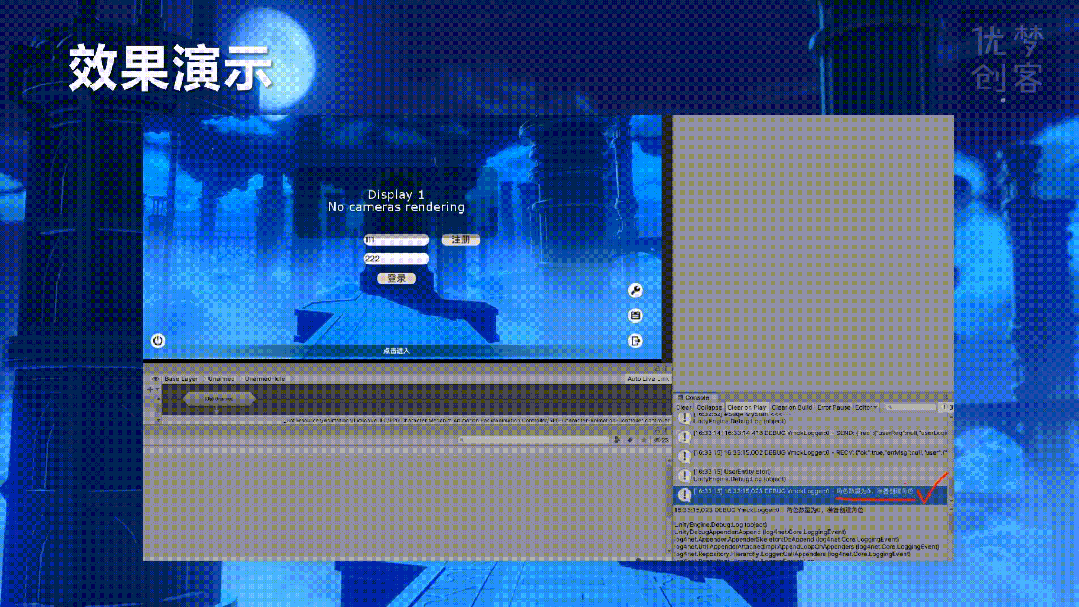Screen dimensions: 1079x607
Task: Click the Console search field
Action: coord(910,407)
